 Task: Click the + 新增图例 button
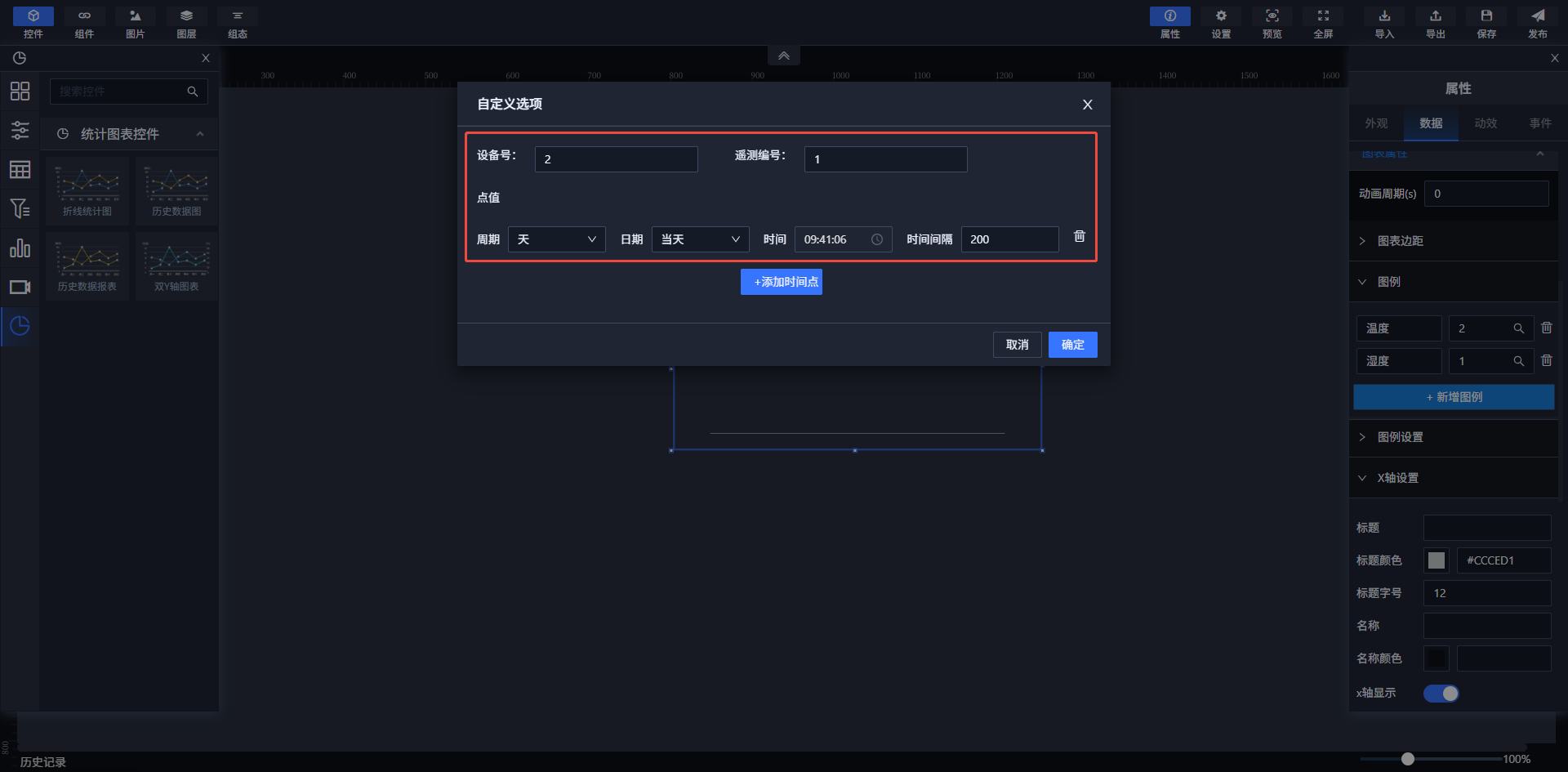point(1454,397)
